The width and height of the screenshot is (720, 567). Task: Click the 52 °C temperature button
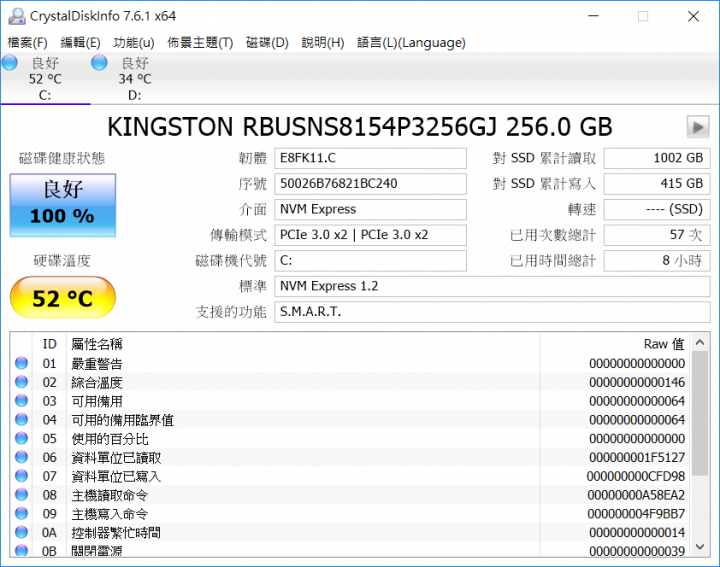point(63,298)
